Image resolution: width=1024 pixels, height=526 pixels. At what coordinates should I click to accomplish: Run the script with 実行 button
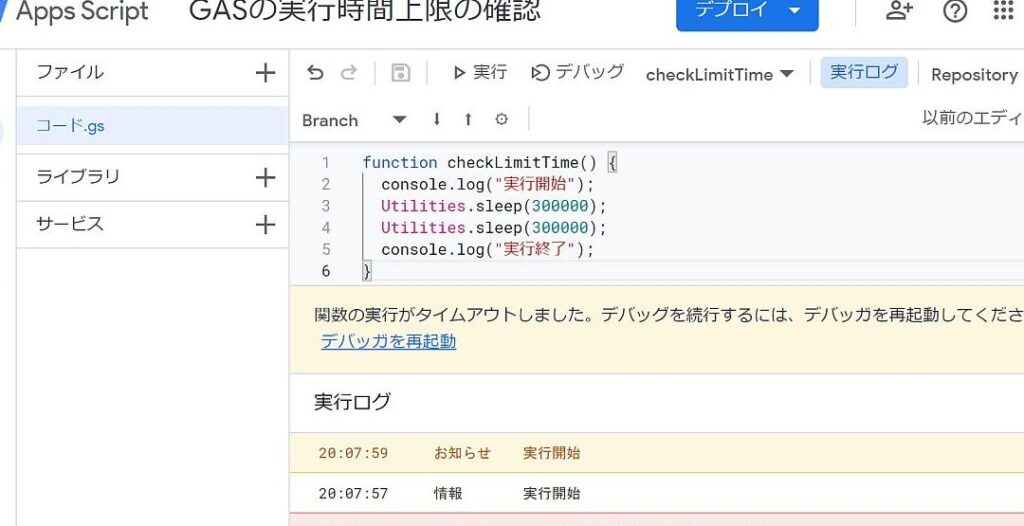coord(480,73)
